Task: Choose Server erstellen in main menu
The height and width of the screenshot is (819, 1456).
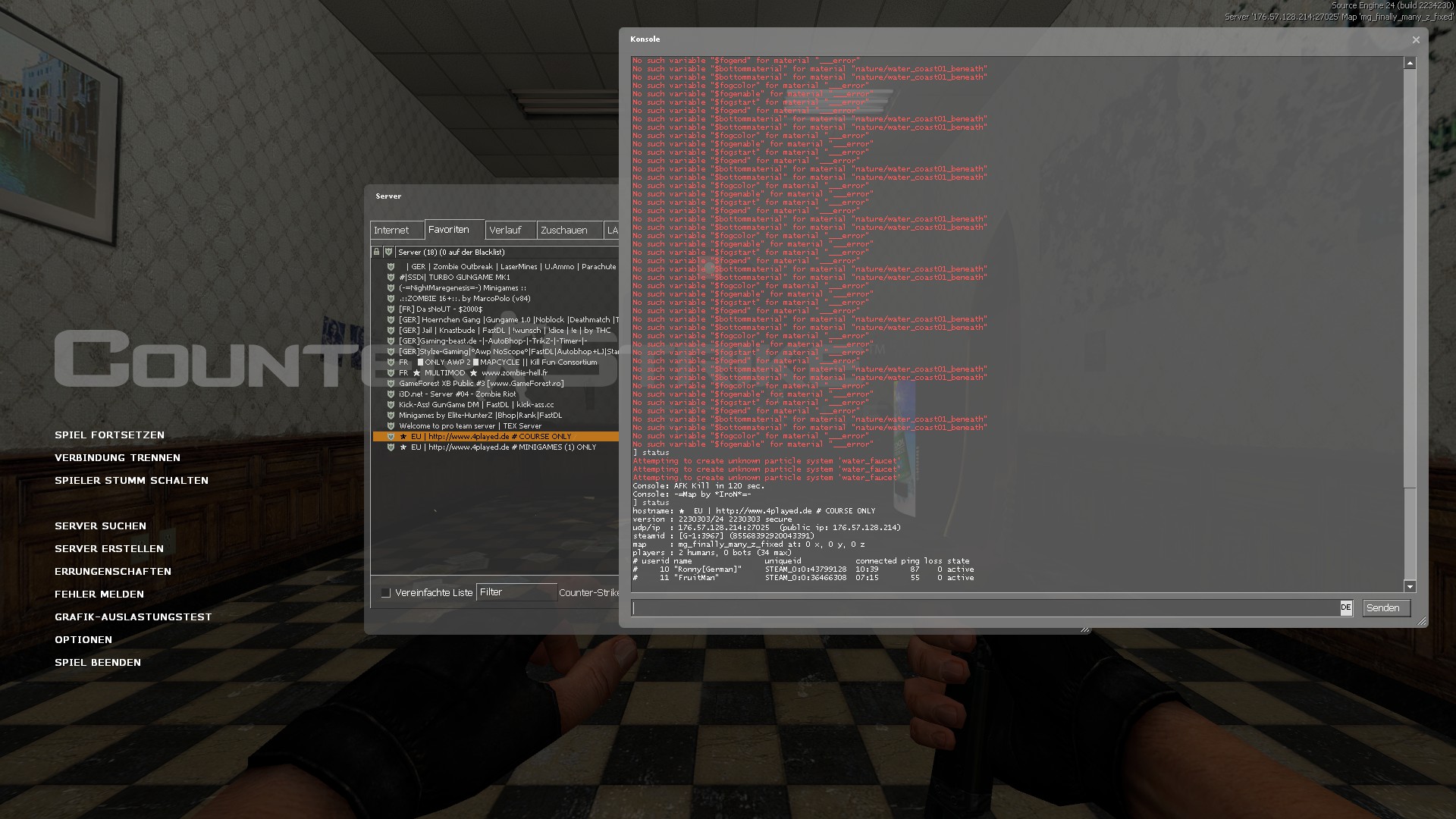Action: point(109,549)
